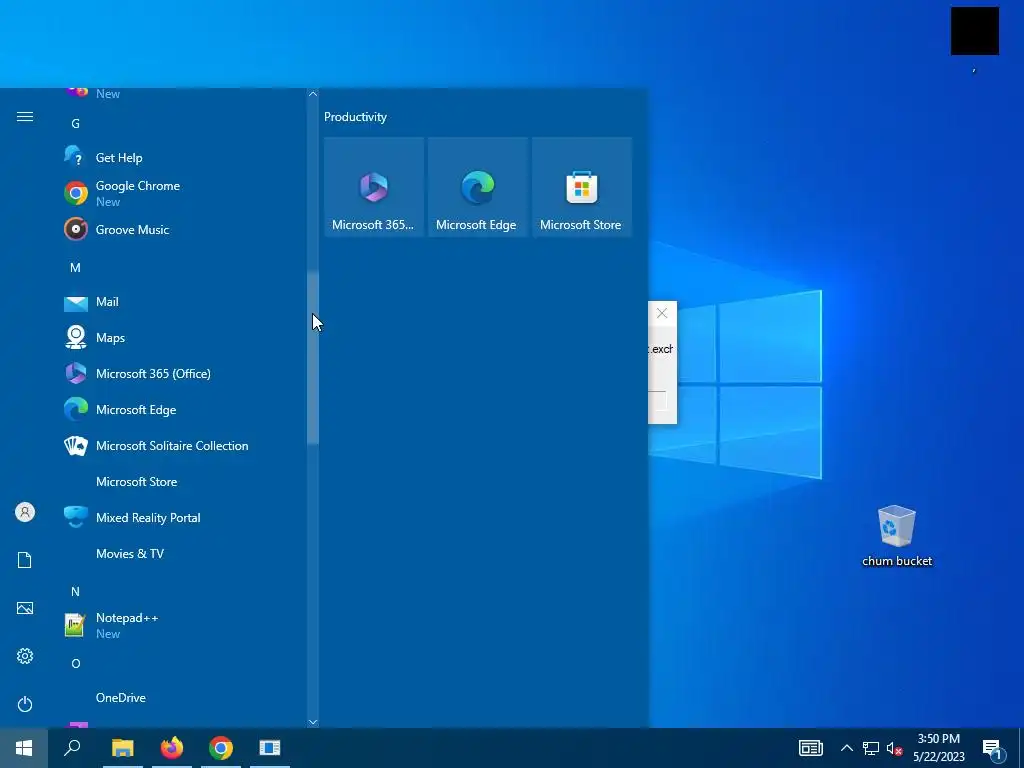Click the letter O section header
The image size is (1024, 768).
coord(76,664)
